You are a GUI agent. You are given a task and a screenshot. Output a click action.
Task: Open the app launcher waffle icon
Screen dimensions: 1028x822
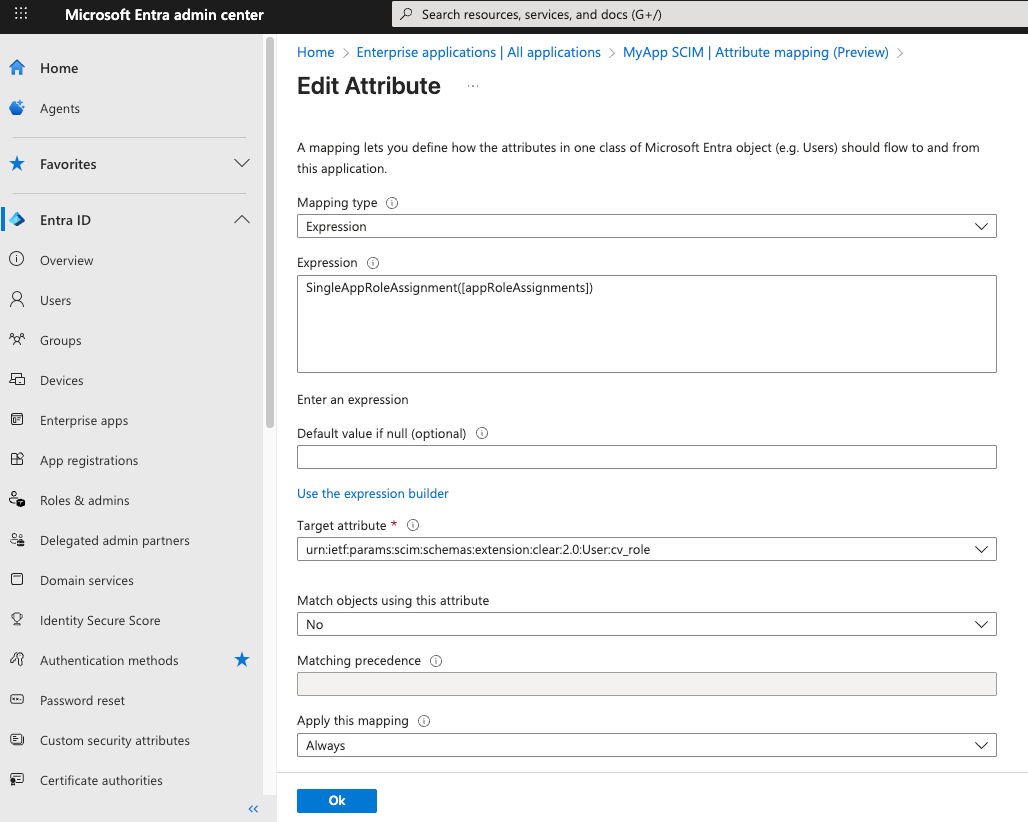tap(21, 14)
